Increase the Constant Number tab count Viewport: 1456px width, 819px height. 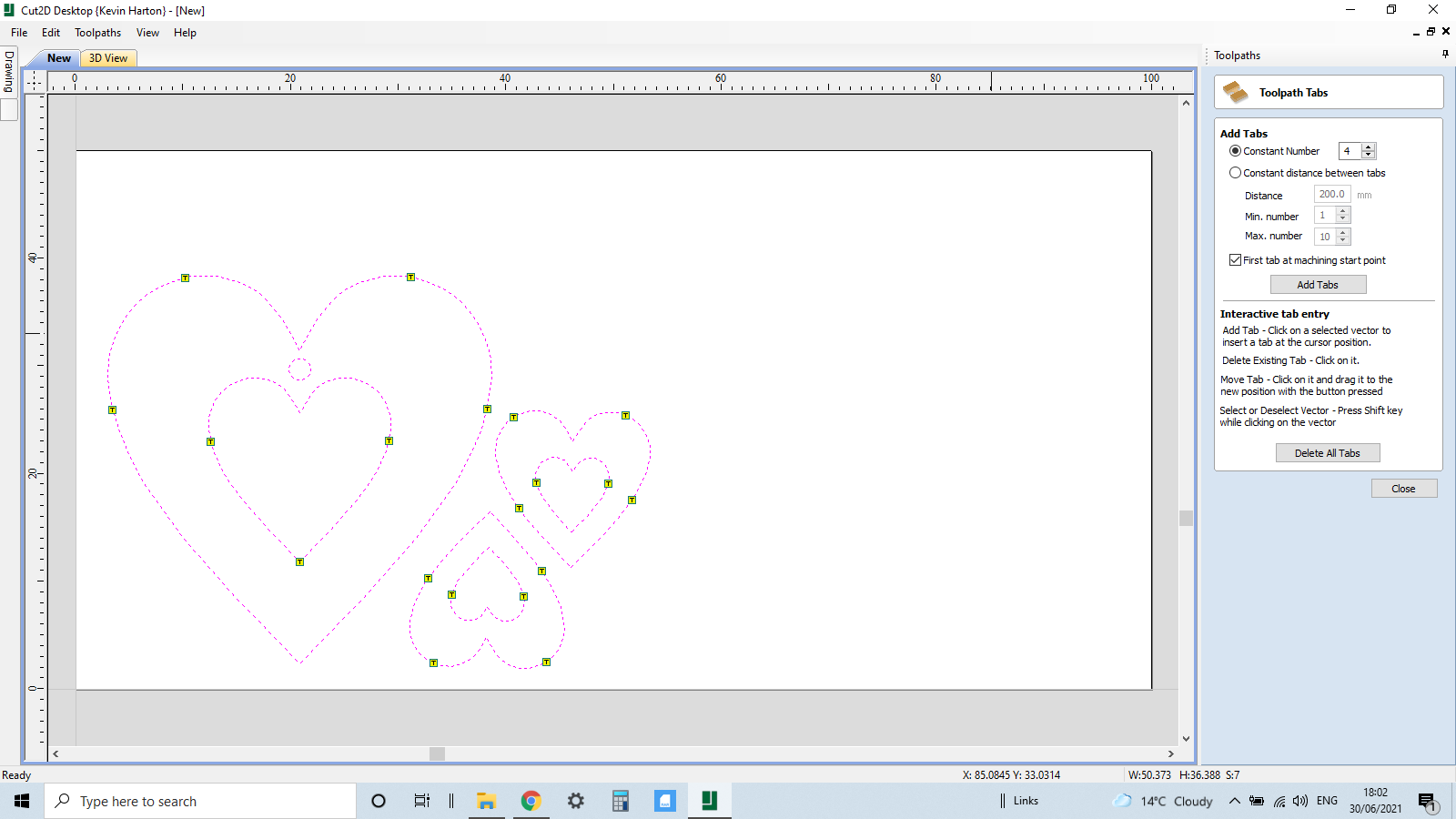1369,147
